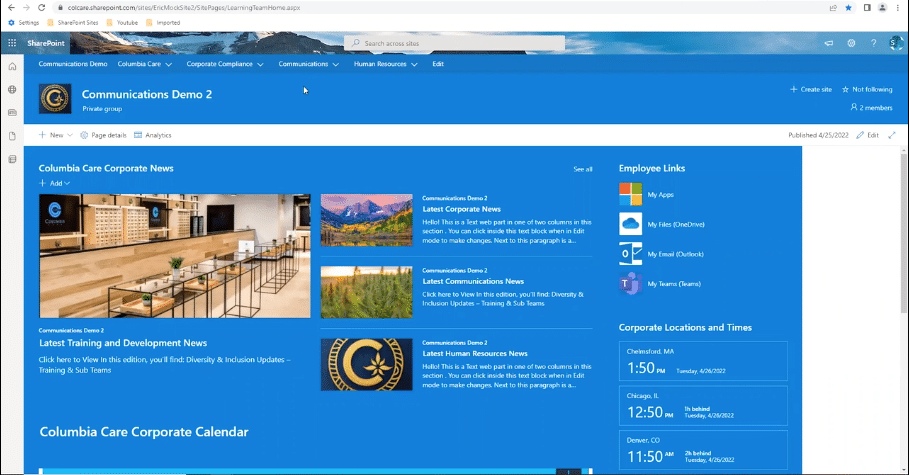Click the SharePoint Home icon in the left rail

[12, 67]
